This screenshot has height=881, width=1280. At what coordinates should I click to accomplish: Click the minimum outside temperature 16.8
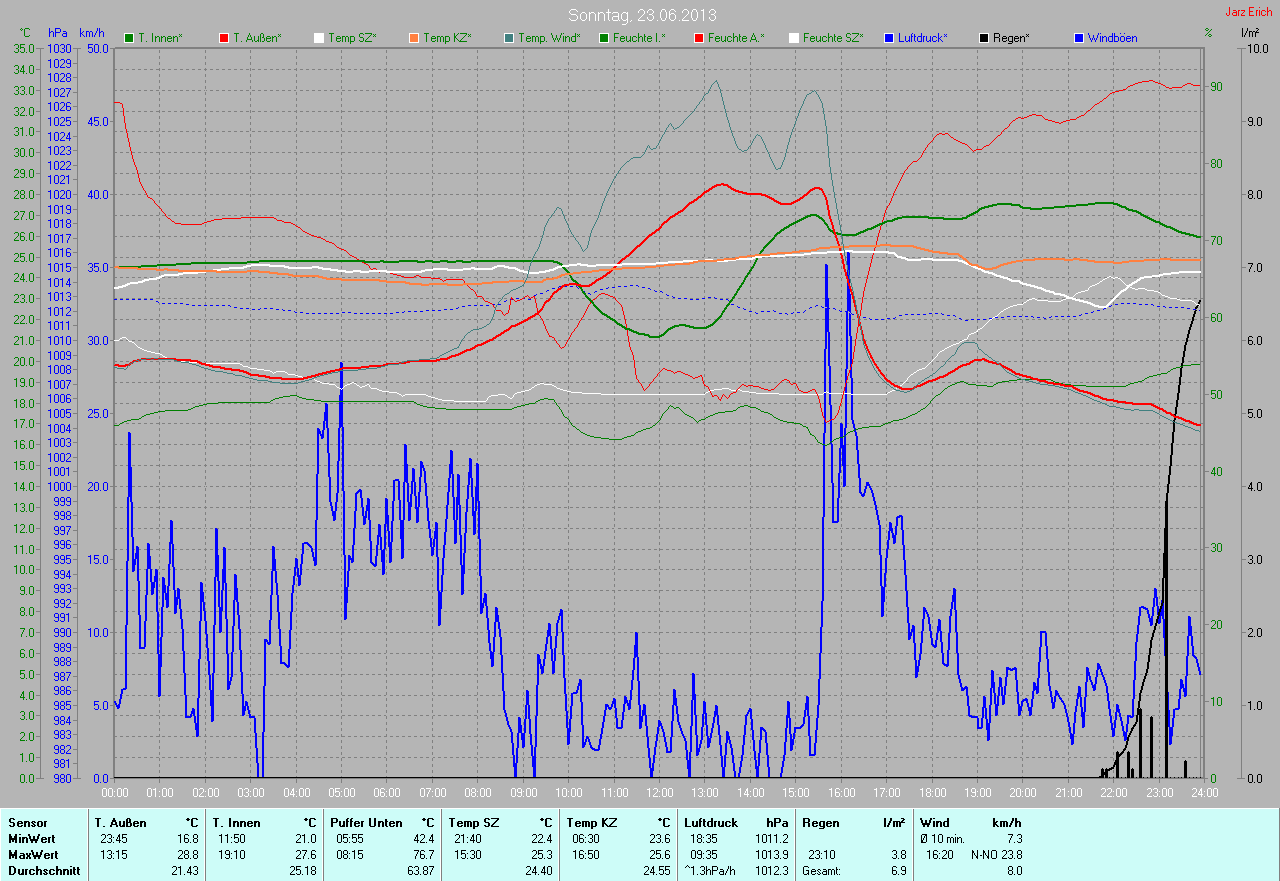coord(188,839)
